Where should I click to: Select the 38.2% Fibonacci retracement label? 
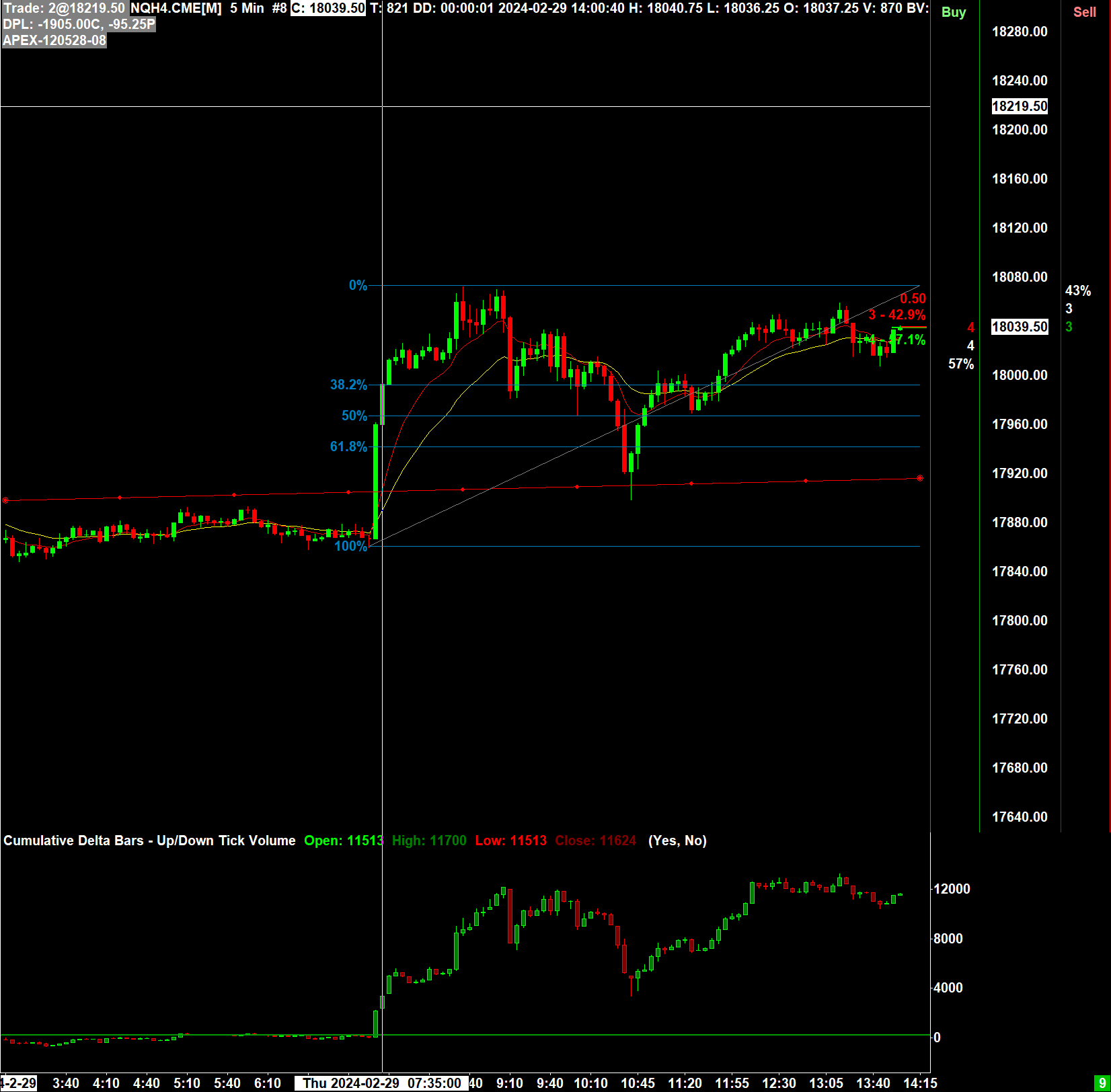pos(348,385)
